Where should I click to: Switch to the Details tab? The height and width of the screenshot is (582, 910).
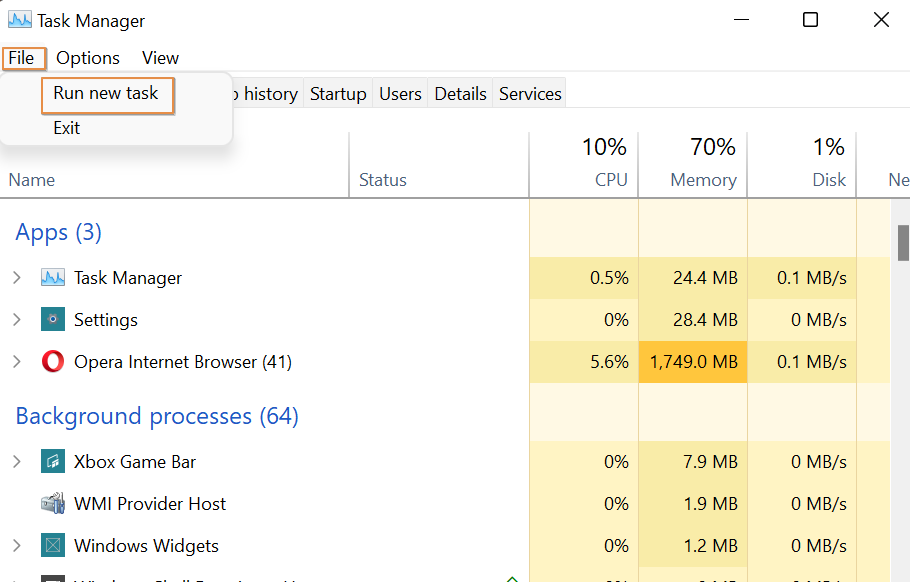point(460,93)
